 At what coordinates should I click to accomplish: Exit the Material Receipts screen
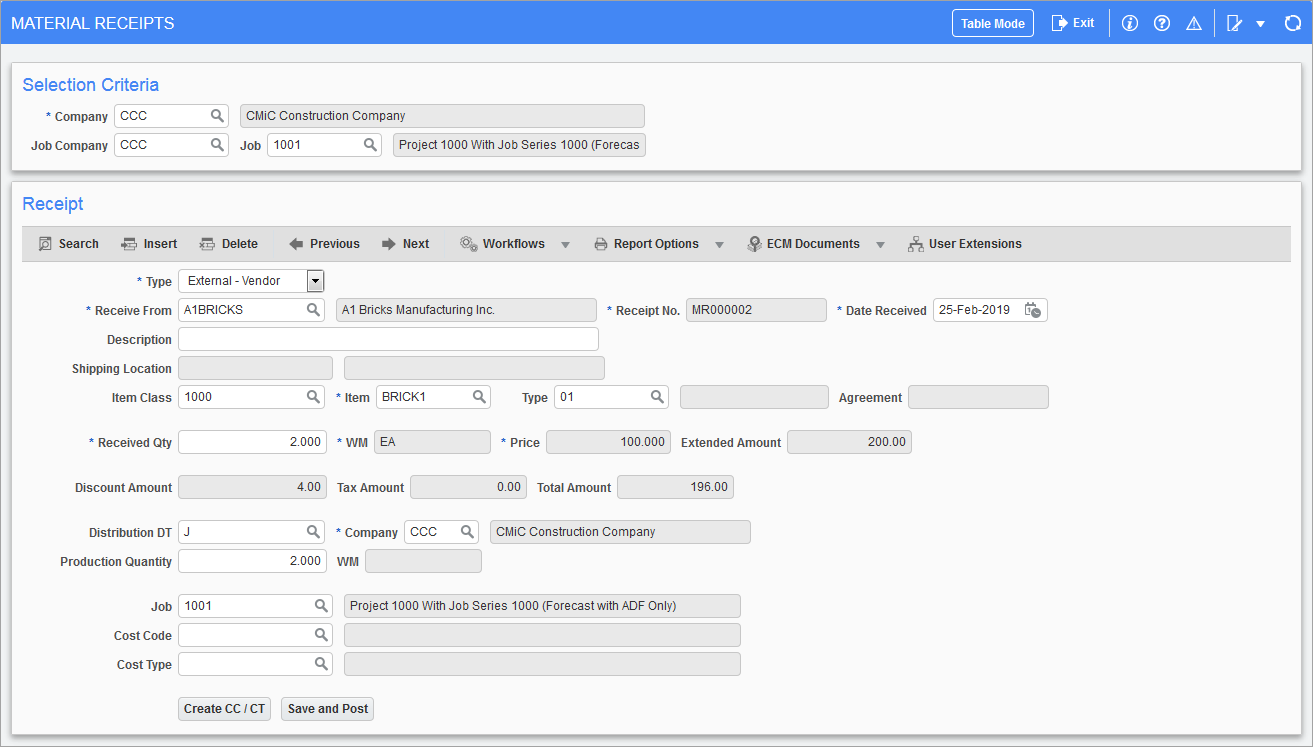tap(1072, 22)
